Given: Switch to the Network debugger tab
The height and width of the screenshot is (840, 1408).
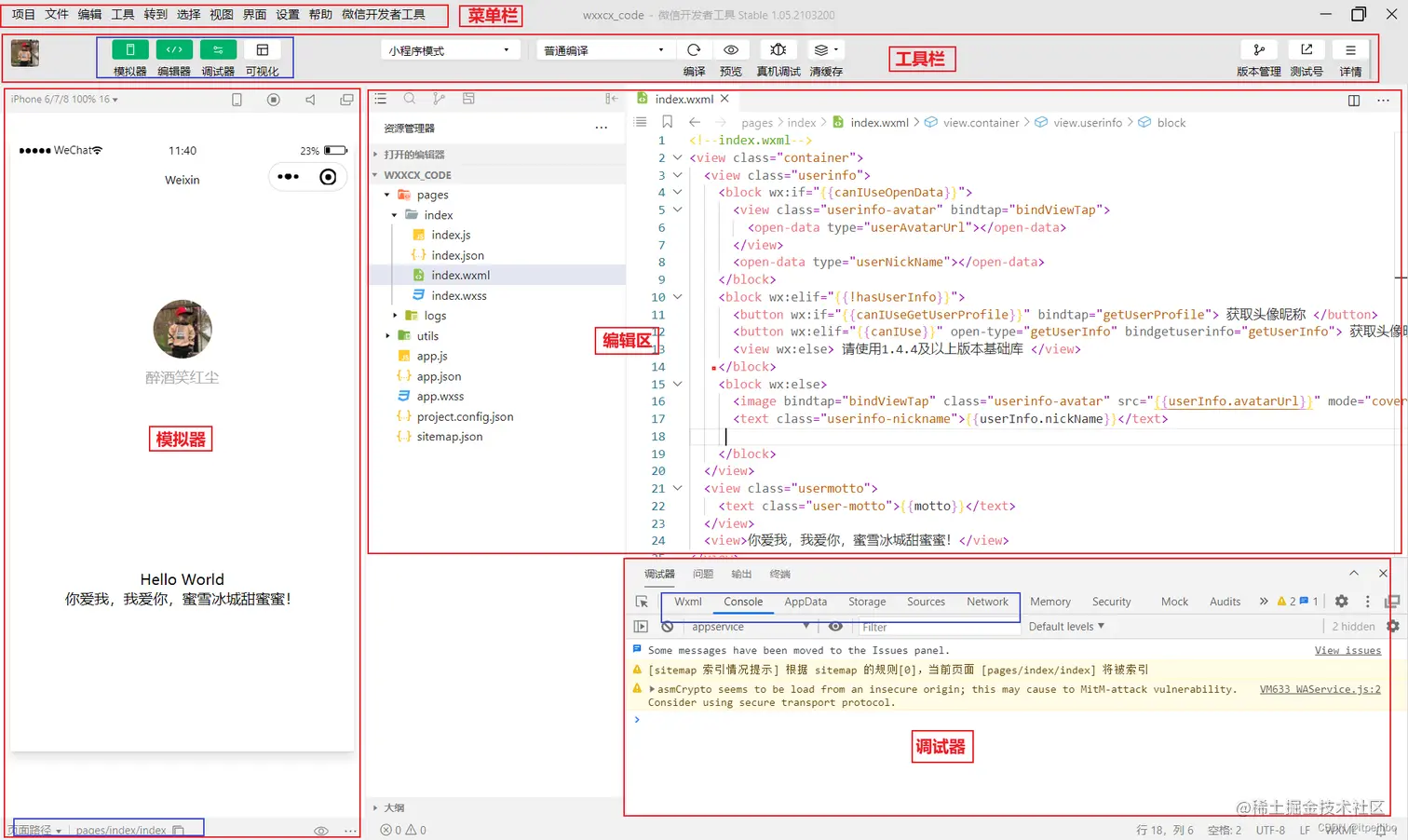Looking at the screenshot, I should [x=987, y=602].
